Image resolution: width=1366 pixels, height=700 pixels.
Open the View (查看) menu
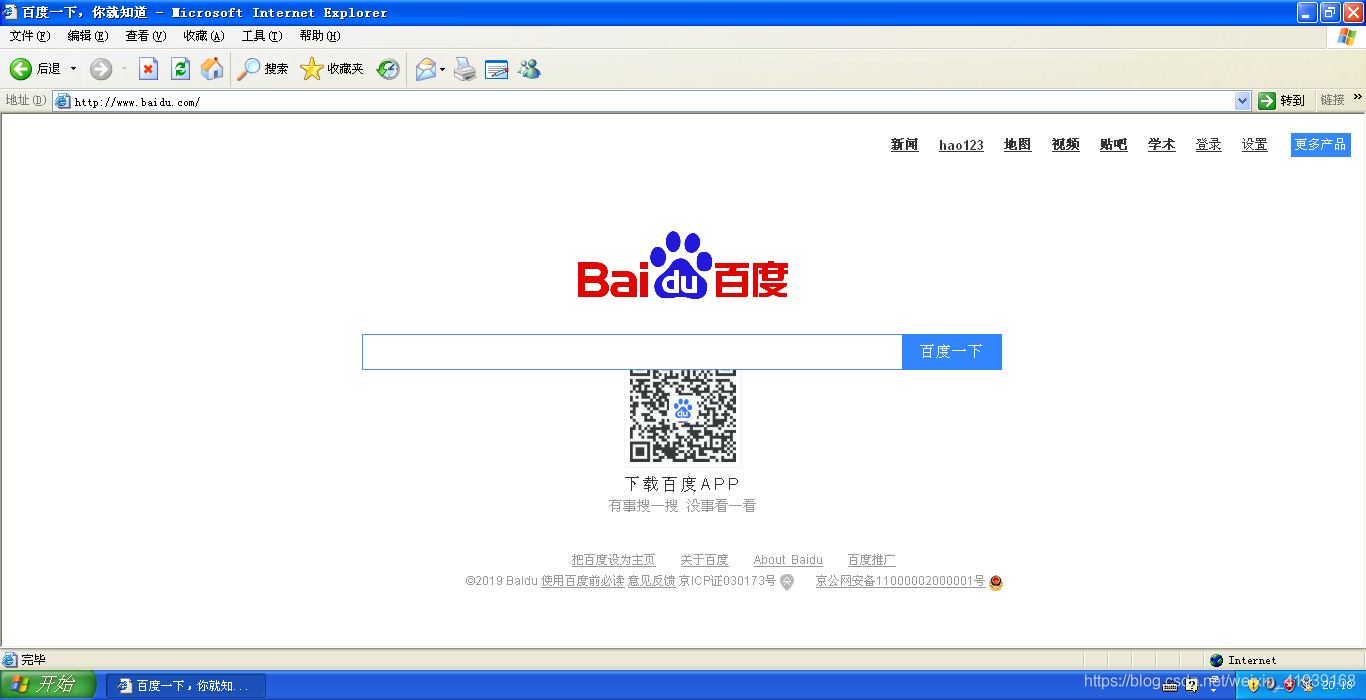(145, 36)
